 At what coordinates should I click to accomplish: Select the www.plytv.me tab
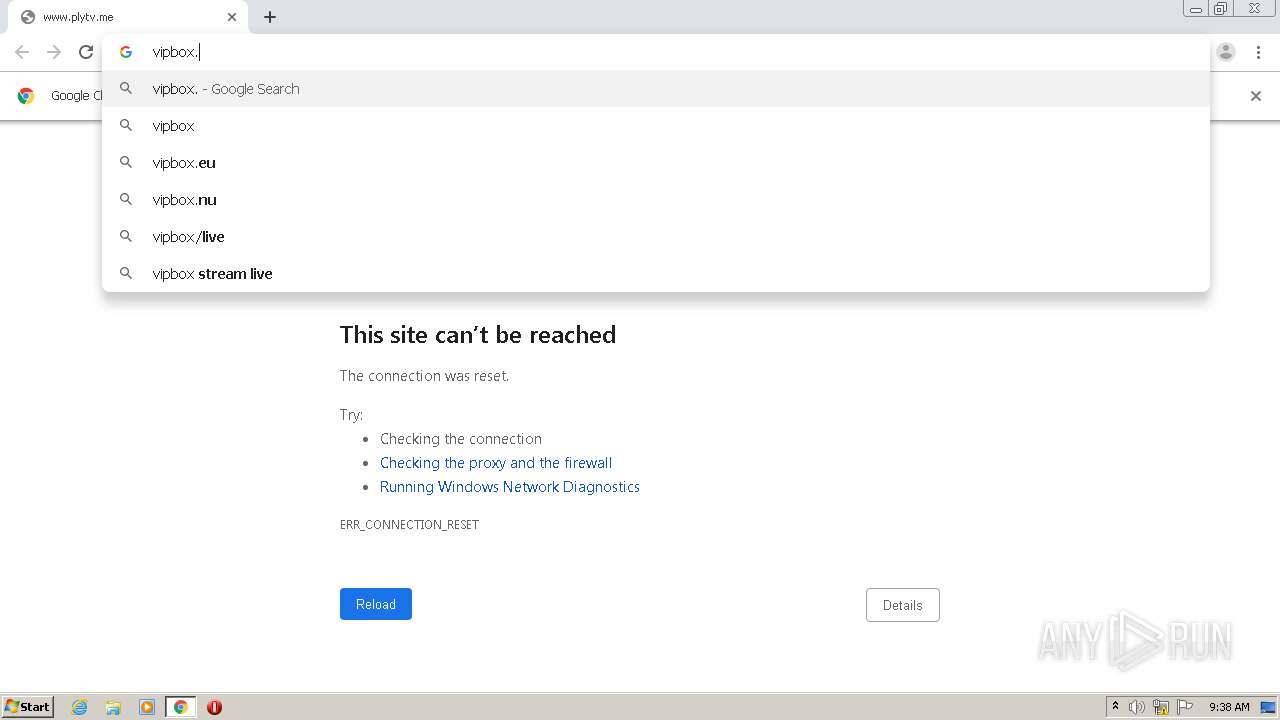click(126, 17)
